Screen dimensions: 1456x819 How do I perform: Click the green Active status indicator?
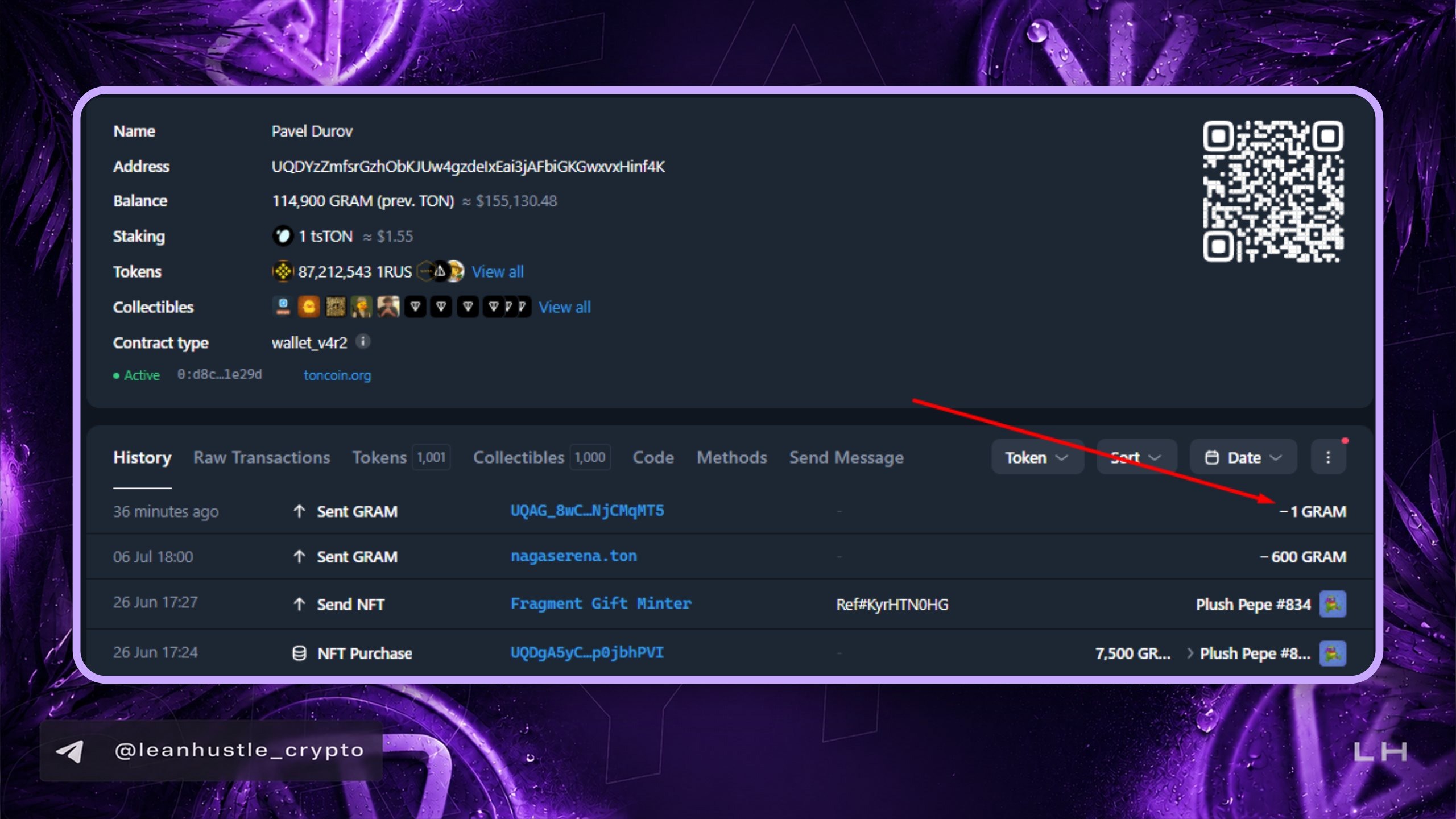coord(136,375)
